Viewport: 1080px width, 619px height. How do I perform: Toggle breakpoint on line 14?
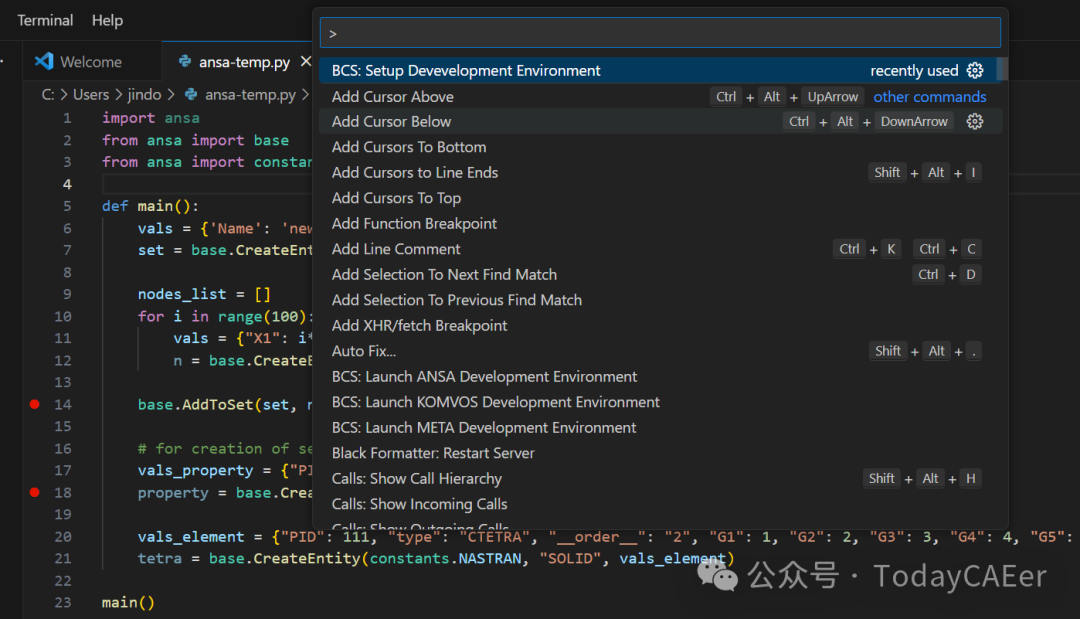tap(34, 404)
